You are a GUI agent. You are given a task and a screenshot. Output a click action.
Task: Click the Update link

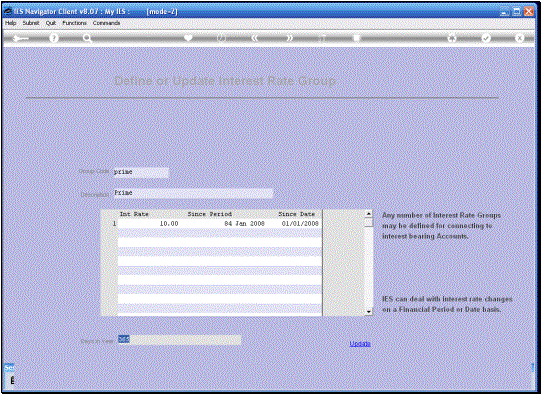pyautogui.click(x=360, y=344)
